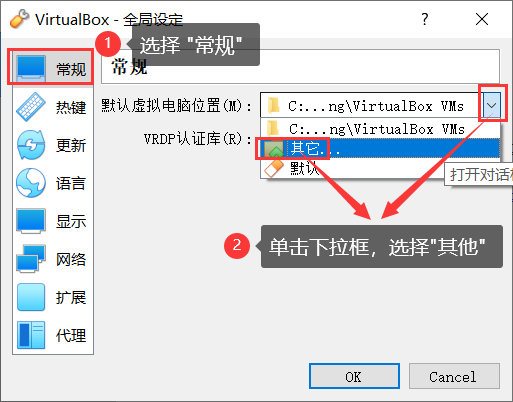This screenshot has width=513, height=402.
Task: Open the 显示 display screen icon
Action: click(x=31, y=221)
